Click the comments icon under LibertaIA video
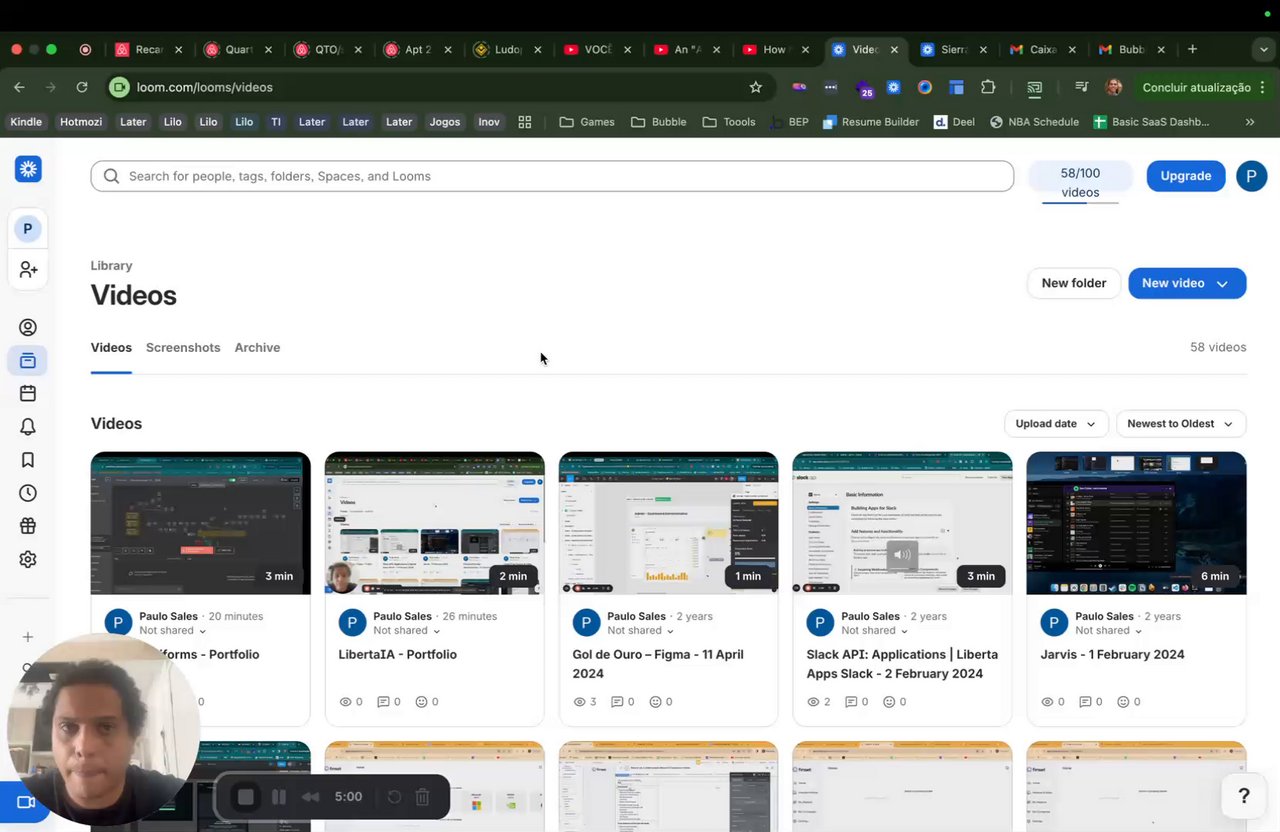Screen dimensions: 1280x832 point(383,702)
